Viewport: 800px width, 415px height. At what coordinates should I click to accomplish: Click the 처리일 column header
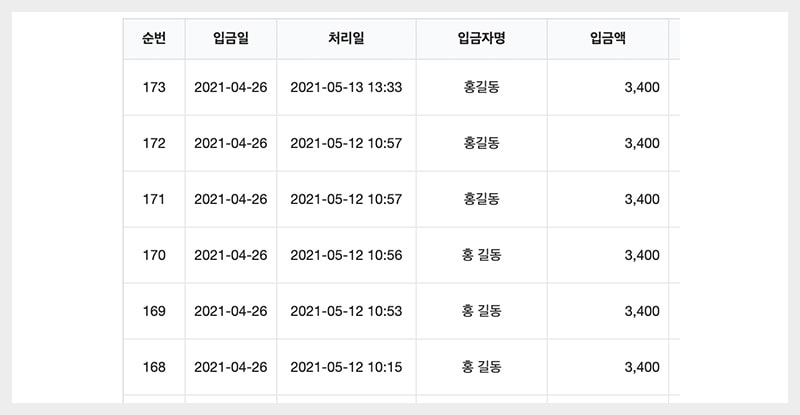[x=346, y=39]
